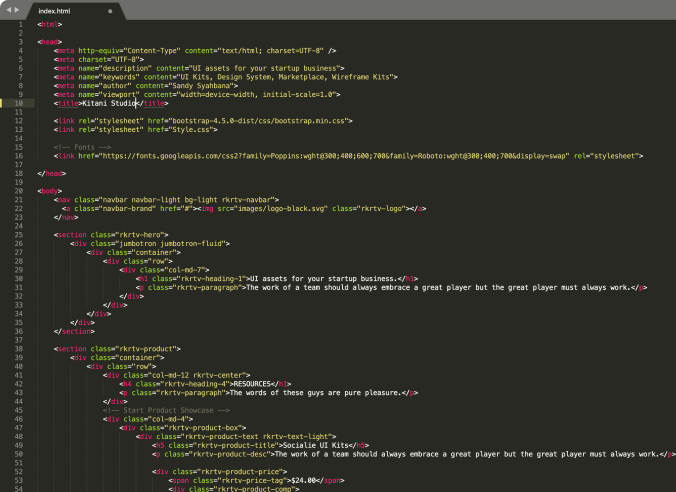676x492 pixels.
Task: Click closing nav tag on line 23
Action: click(66, 217)
